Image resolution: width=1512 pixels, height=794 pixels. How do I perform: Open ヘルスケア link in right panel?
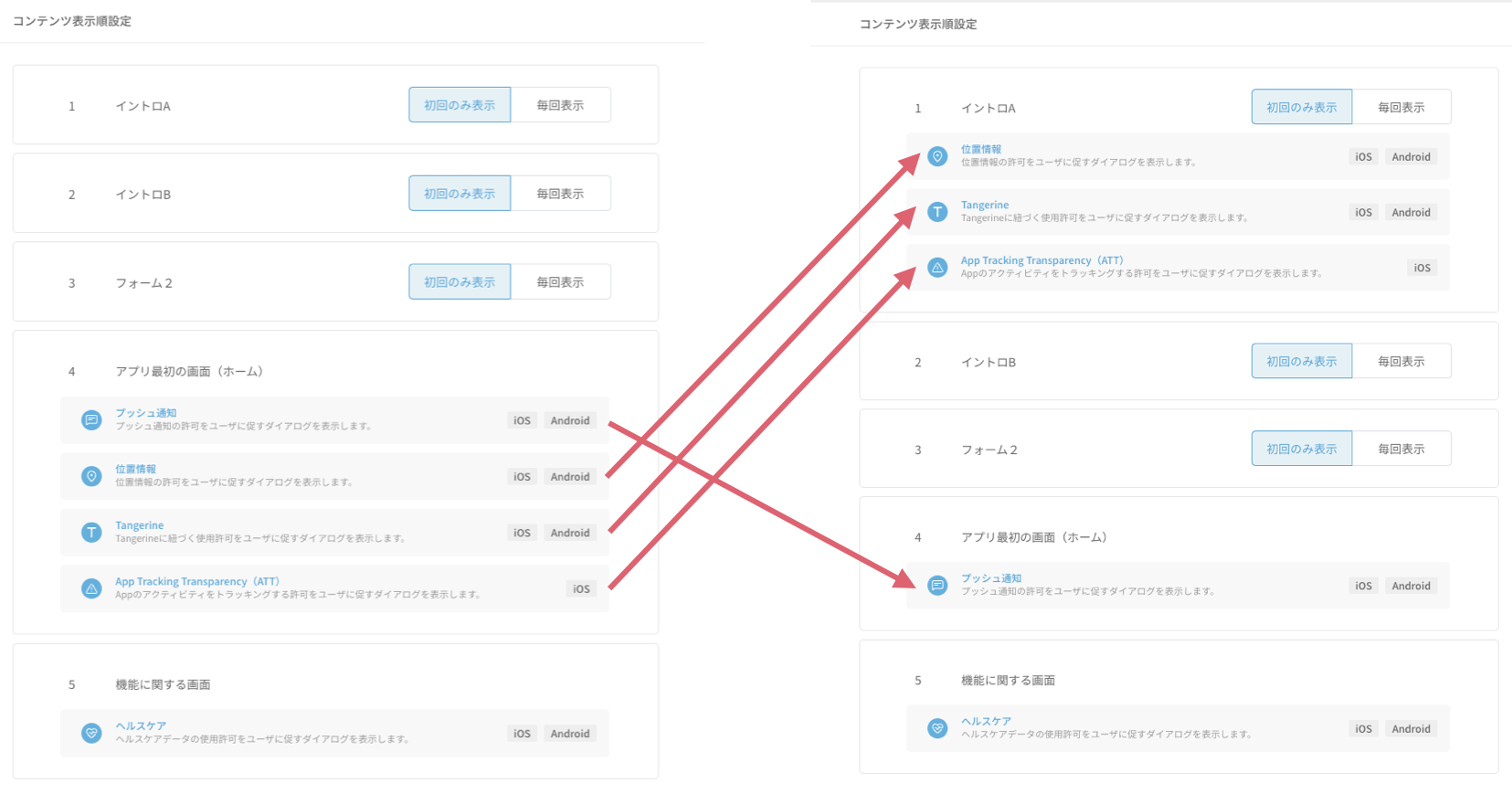tap(987, 721)
